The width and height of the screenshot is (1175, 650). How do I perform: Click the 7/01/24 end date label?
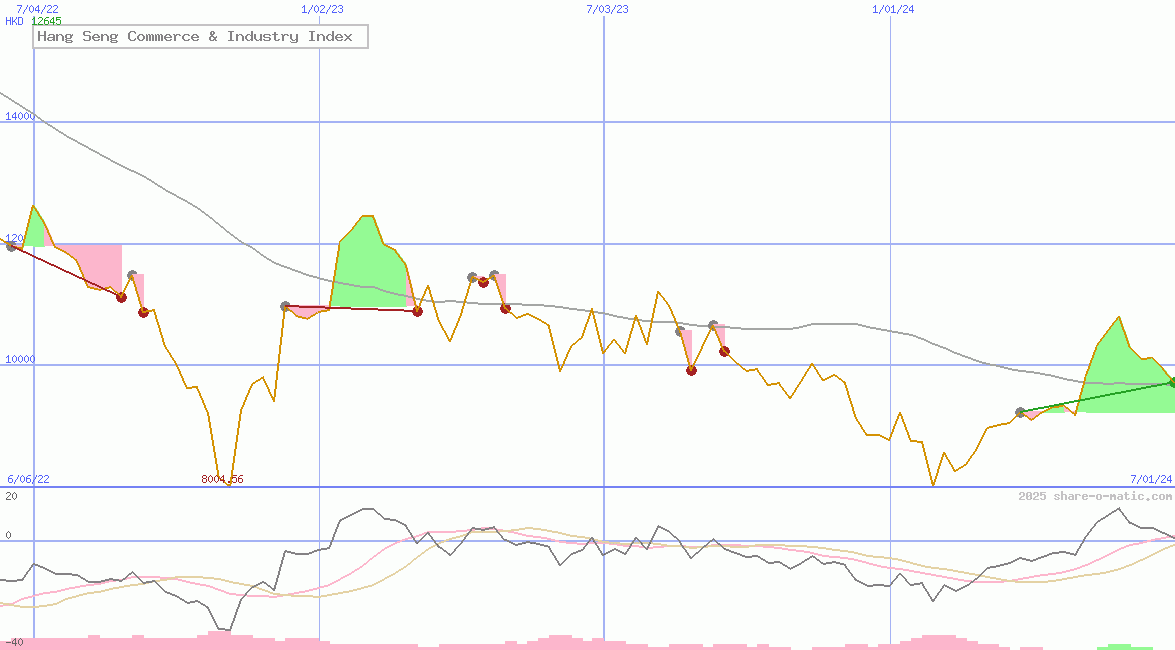pos(1151,479)
